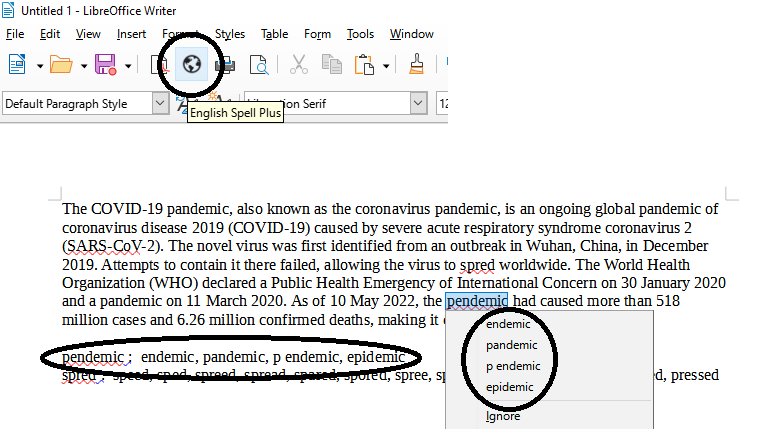Click the Default Paragraph Style field
Image resolution: width=768 pixels, height=432 pixels.
(77, 104)
